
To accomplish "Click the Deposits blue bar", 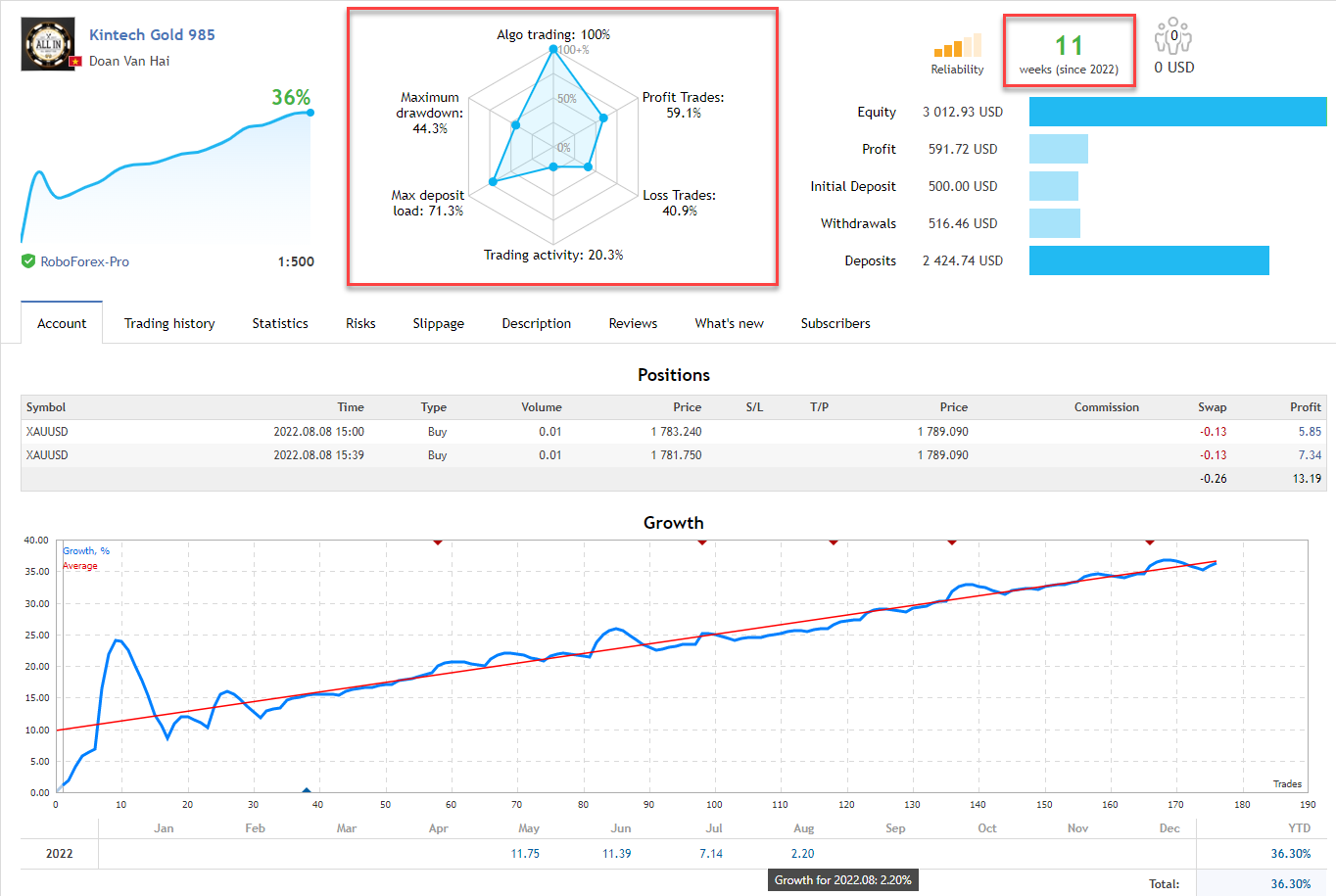I will click(1149, 260).
